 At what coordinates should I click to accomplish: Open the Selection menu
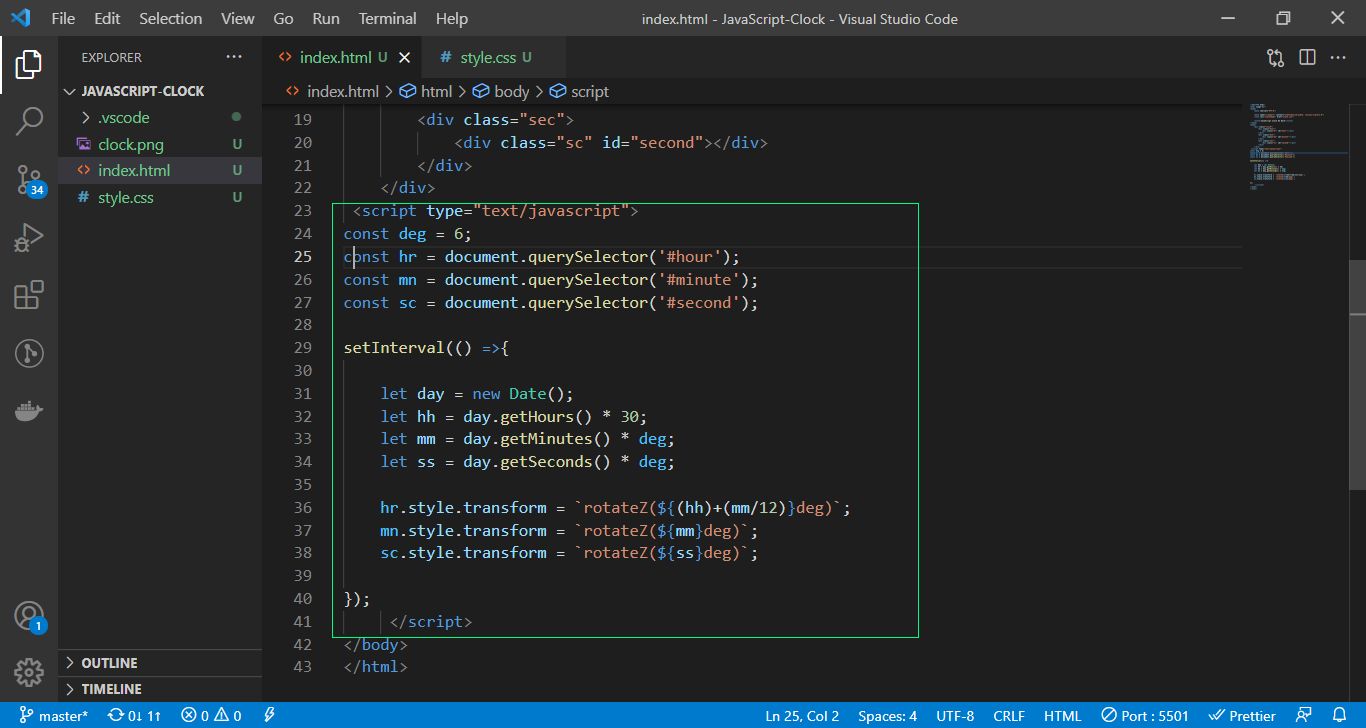[170, 18]
